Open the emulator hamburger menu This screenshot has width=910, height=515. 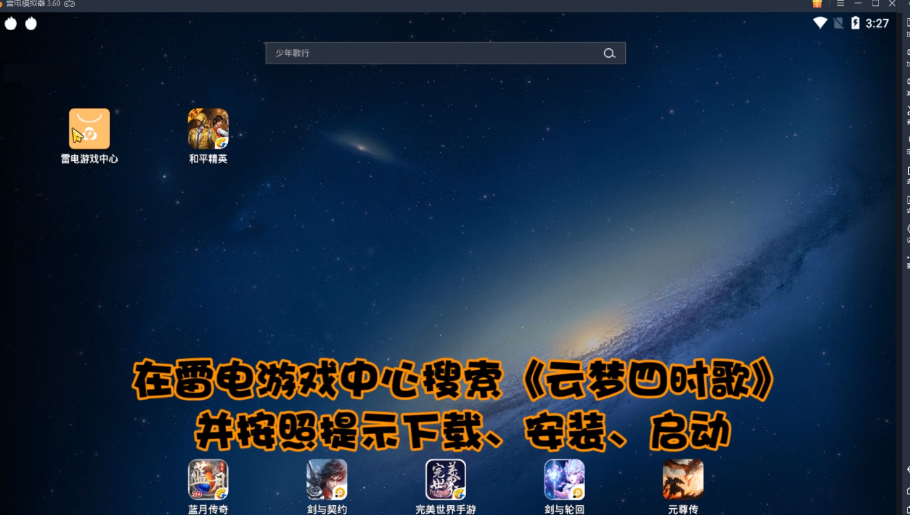[840, 3]
